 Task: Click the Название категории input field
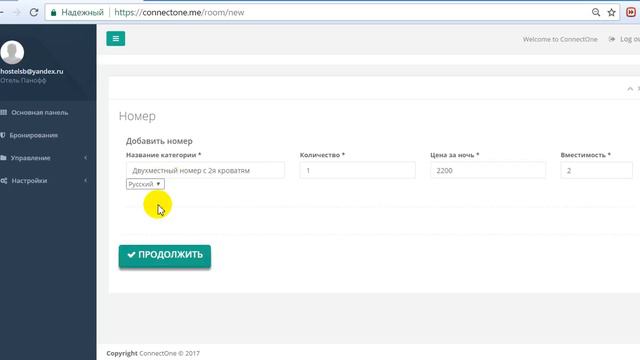[x=205, y=170]
